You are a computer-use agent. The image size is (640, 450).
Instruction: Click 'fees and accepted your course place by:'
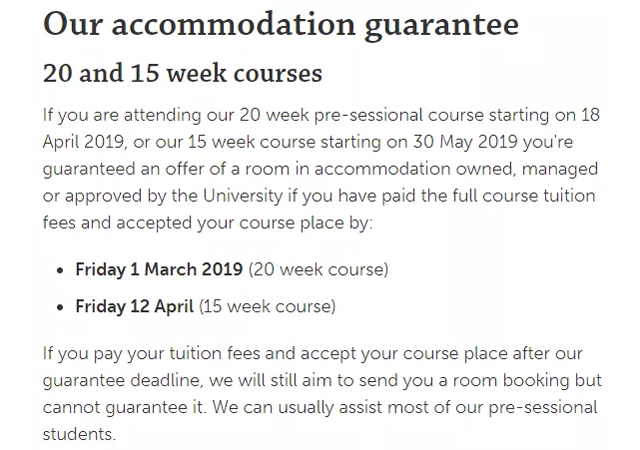(x=208, y=220)
